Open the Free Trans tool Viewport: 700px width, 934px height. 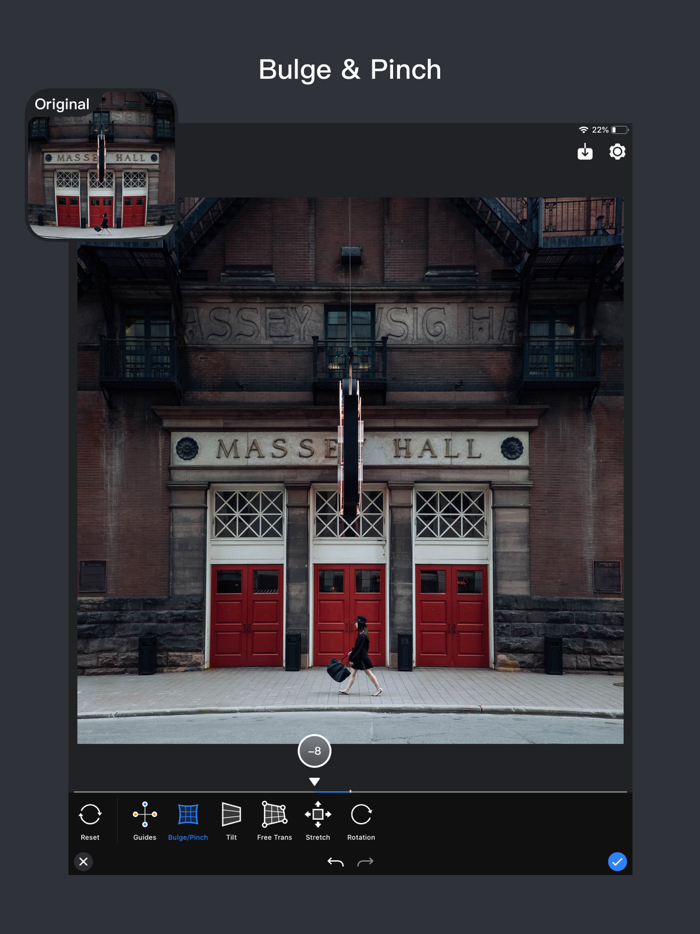pyautogui.click(x=274, y=821)
